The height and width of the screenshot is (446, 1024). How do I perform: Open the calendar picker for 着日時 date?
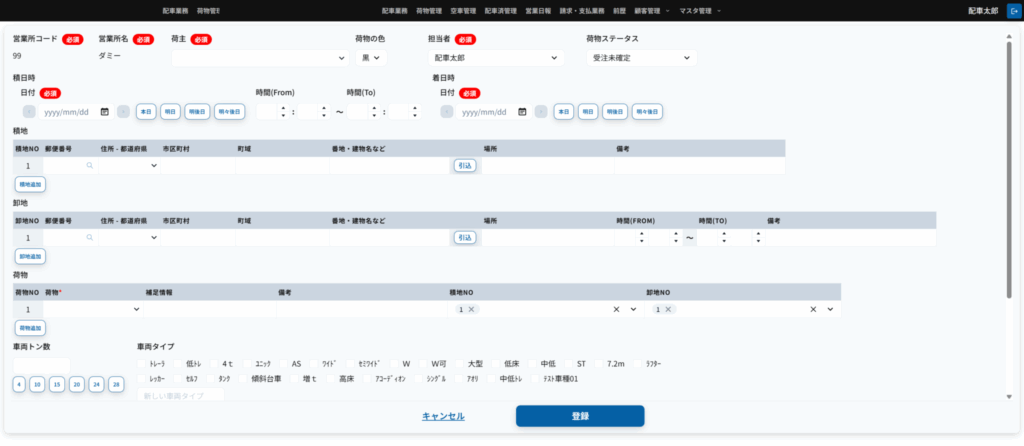[x=522, y=112]
